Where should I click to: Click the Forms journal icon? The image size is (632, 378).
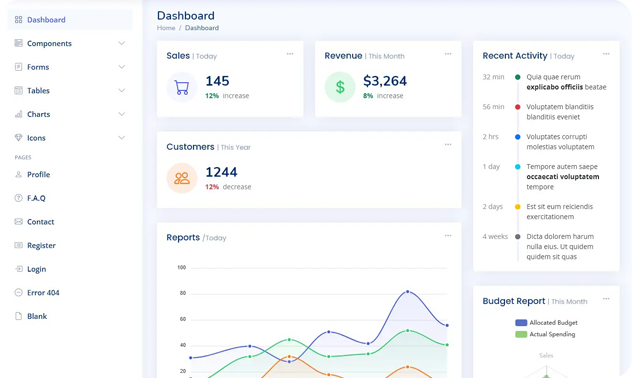(x=18, y=67)
